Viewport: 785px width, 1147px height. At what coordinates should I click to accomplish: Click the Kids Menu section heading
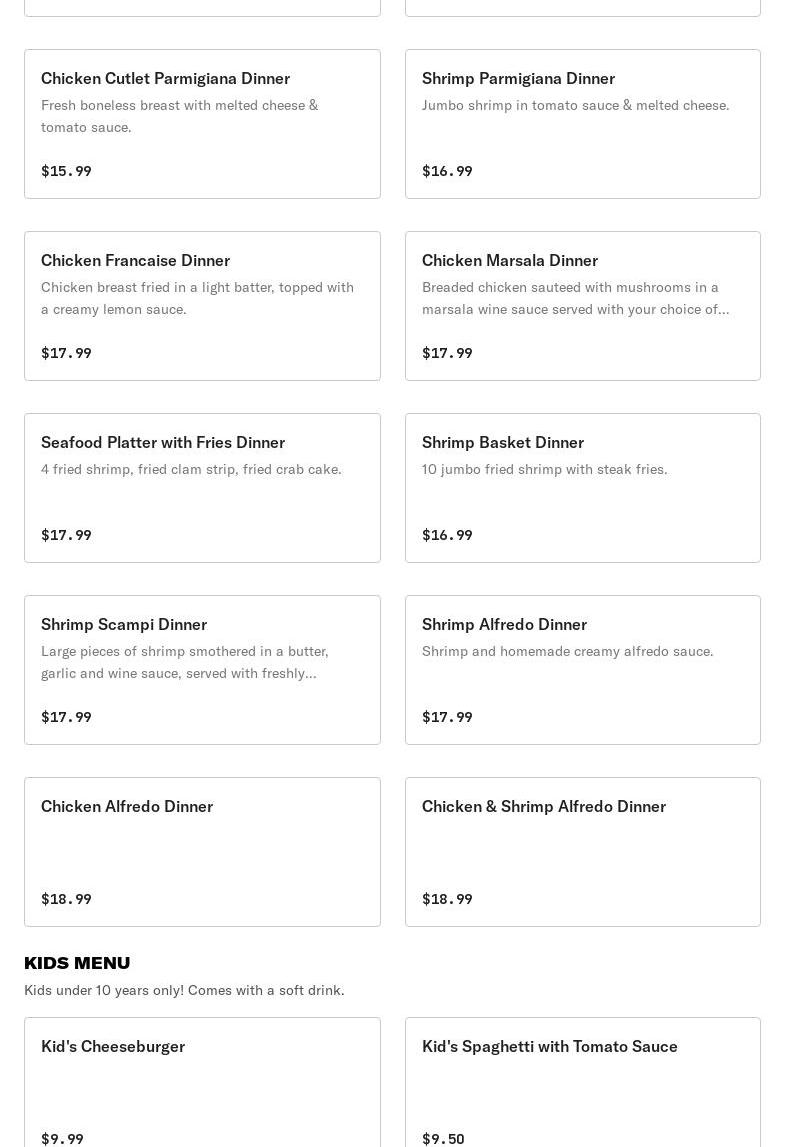click(77, 963)
